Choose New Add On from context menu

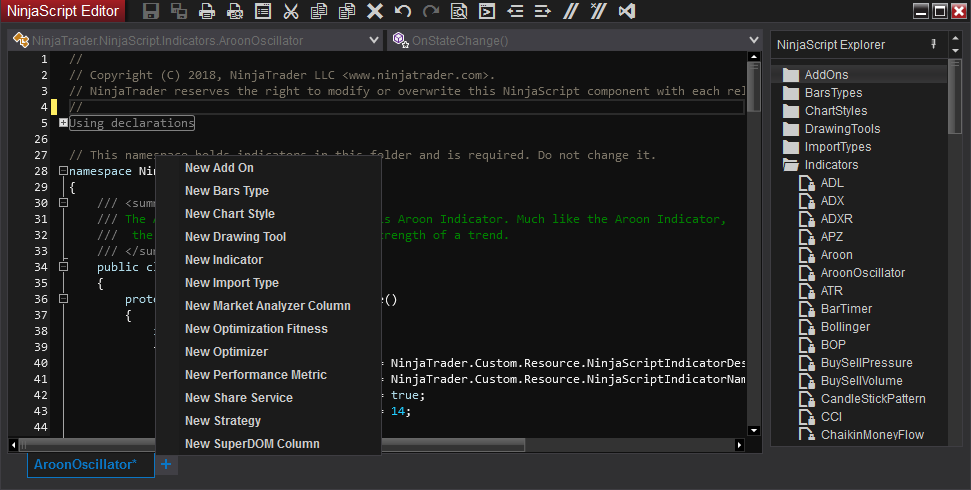[268, 168]
